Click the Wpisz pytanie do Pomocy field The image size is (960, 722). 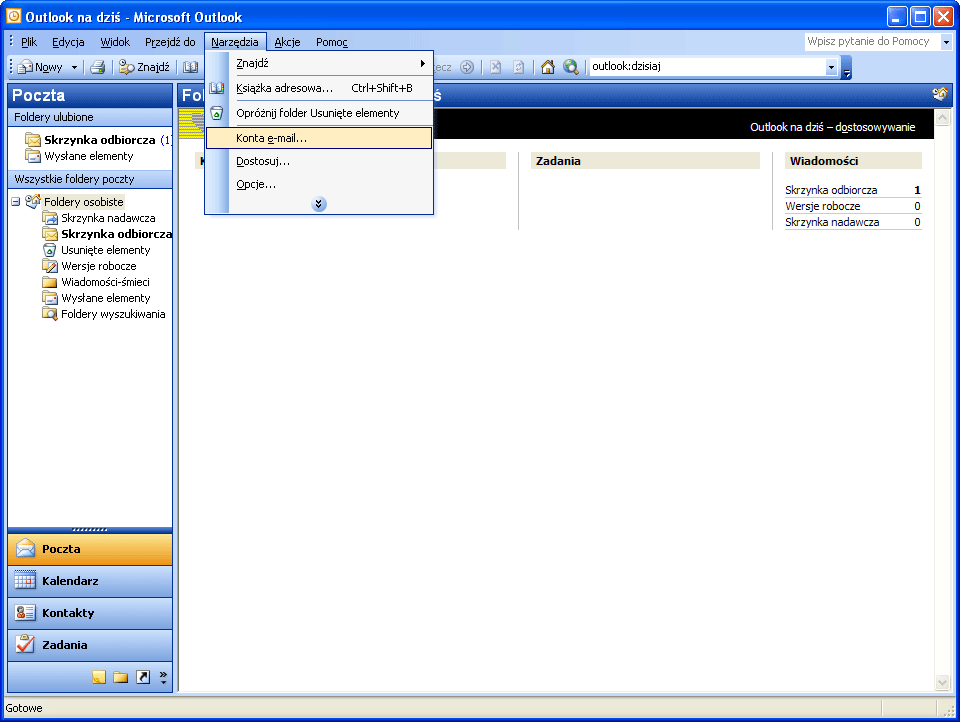pos(872,42)
